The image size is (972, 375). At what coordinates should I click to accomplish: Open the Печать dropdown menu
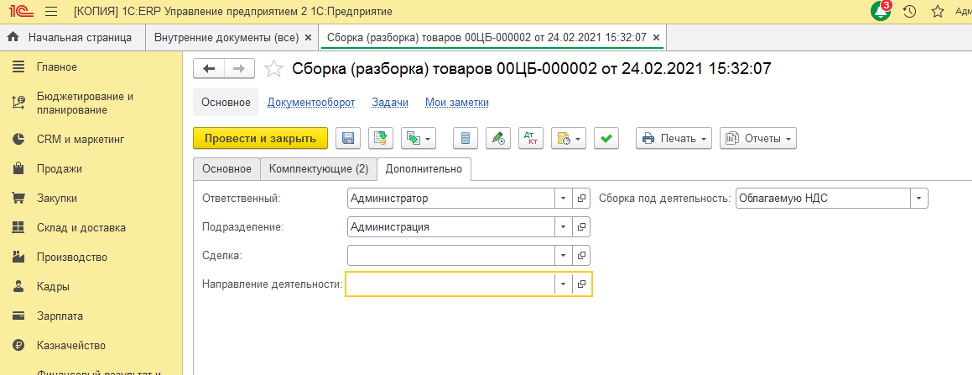click(674, 139)
